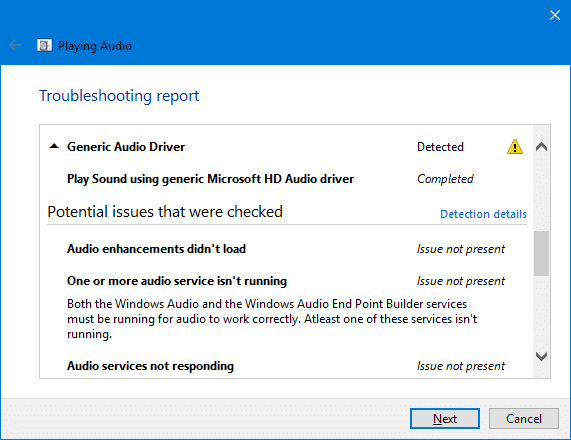
Task: Collapse the Generic Audio Driver section
Action: (x=54, y=146)
